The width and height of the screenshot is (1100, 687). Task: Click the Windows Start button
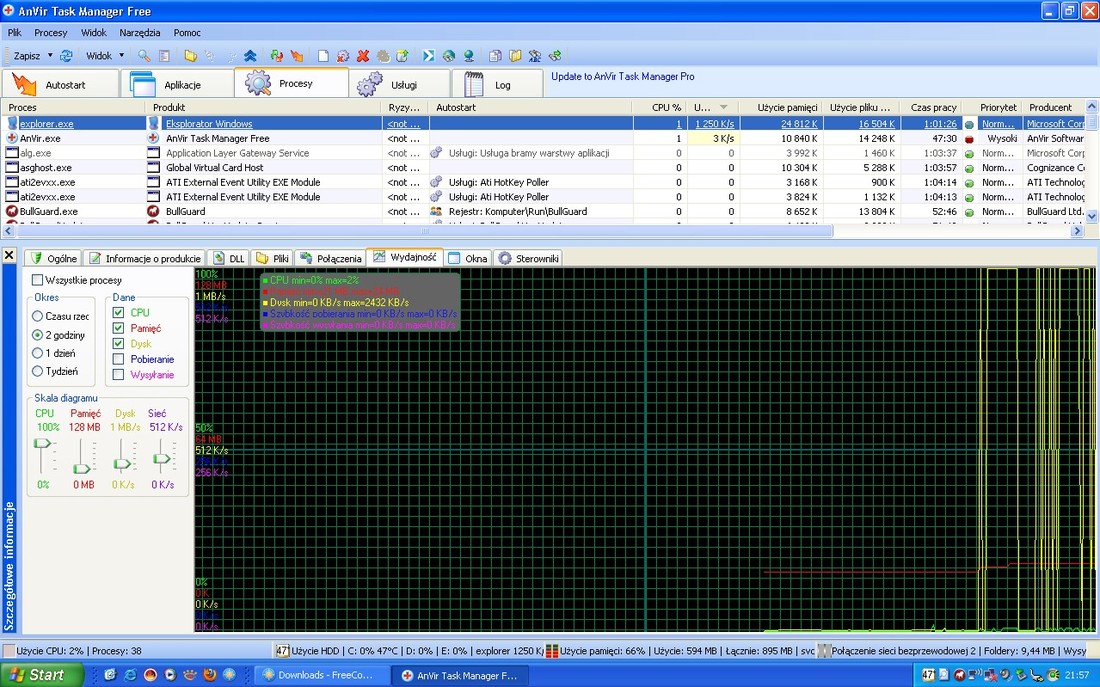[42, 675]
